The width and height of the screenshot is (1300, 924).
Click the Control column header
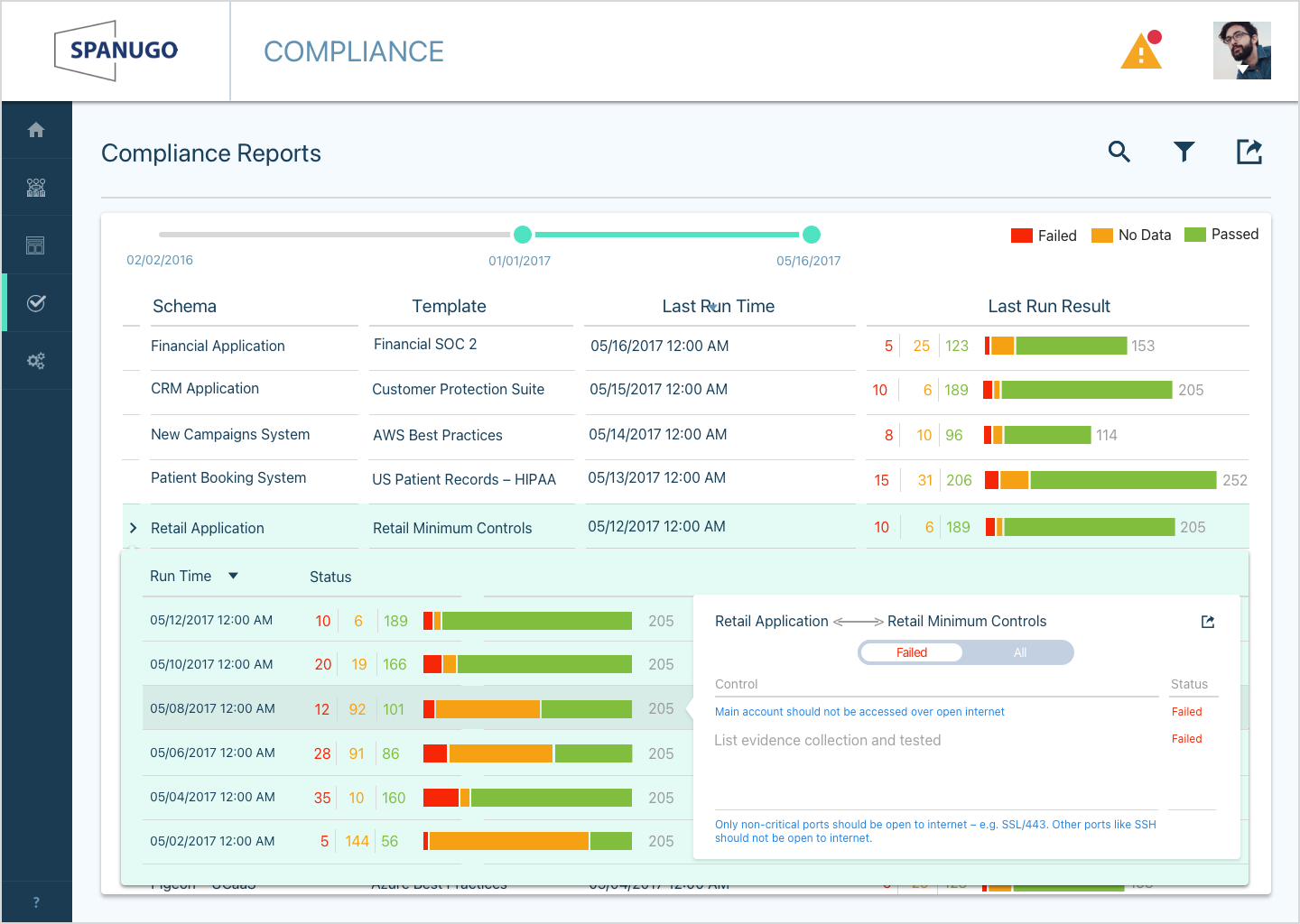pos(737,684)
